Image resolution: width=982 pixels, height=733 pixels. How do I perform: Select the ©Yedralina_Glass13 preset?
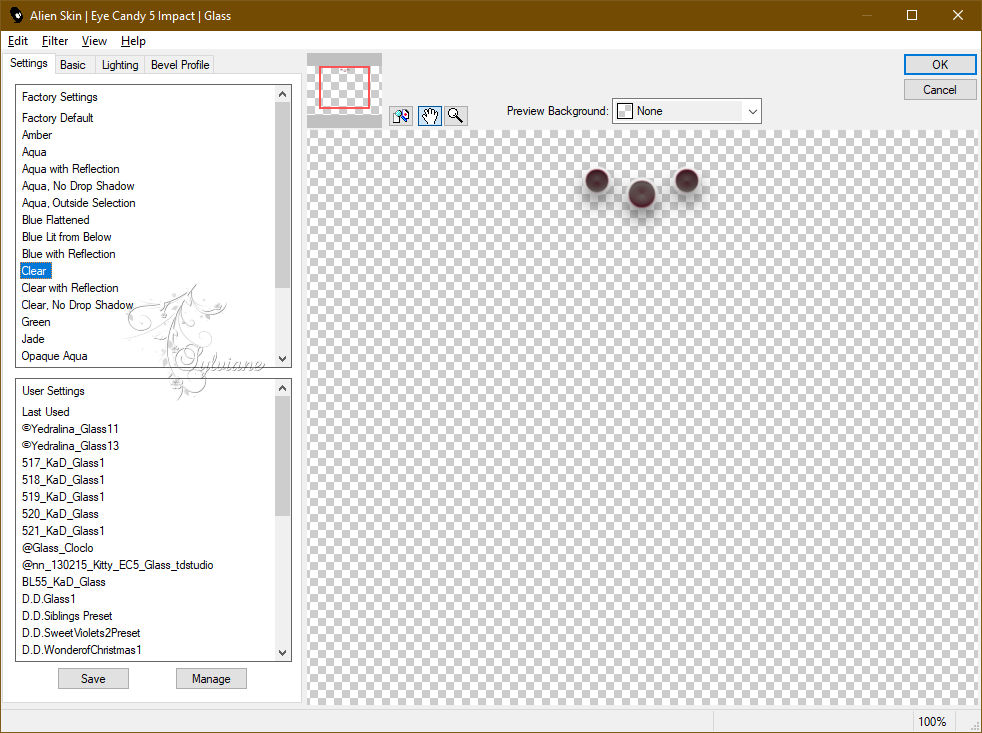point(70,445)
